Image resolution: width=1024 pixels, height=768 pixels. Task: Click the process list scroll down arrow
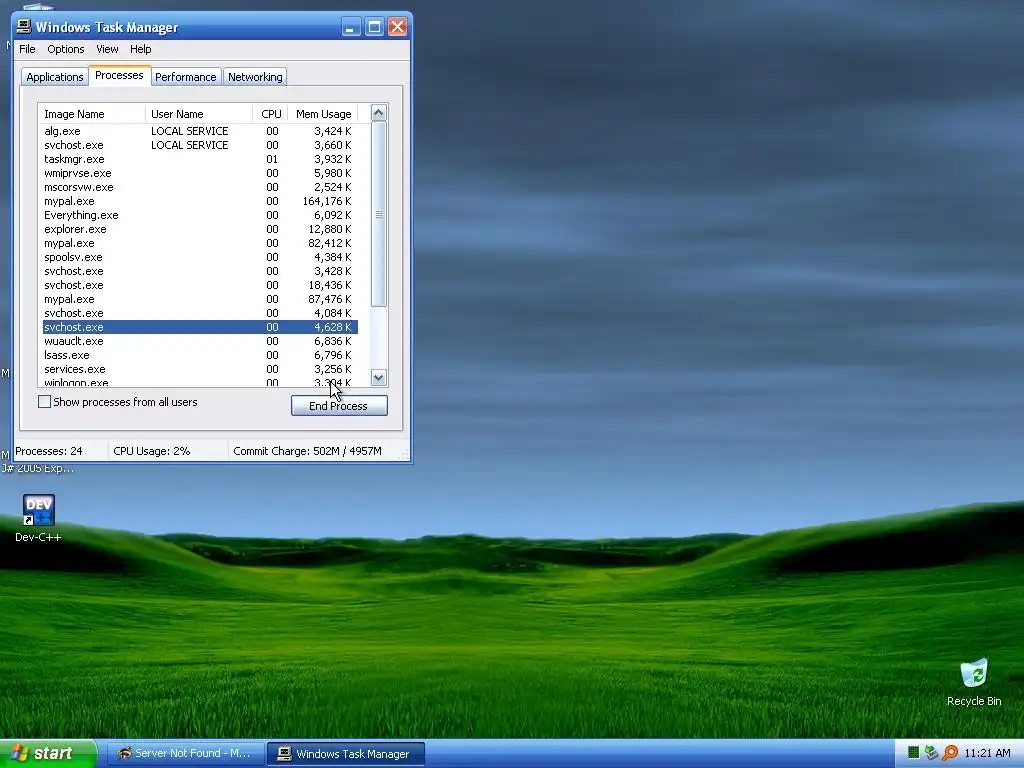[x=379, y=377]
